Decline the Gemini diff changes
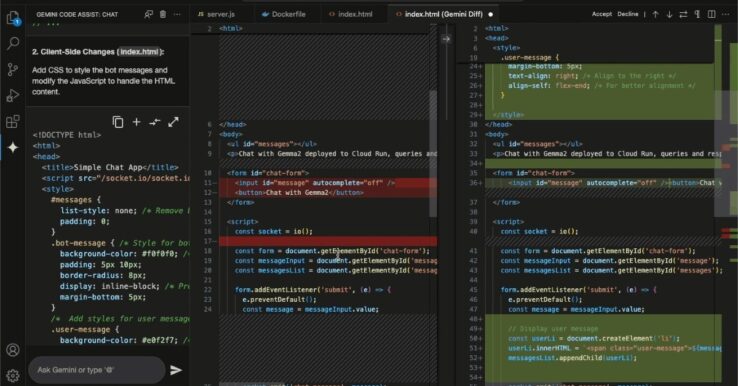The height and width of the screenshot is (386, 738). pos(628,14)
